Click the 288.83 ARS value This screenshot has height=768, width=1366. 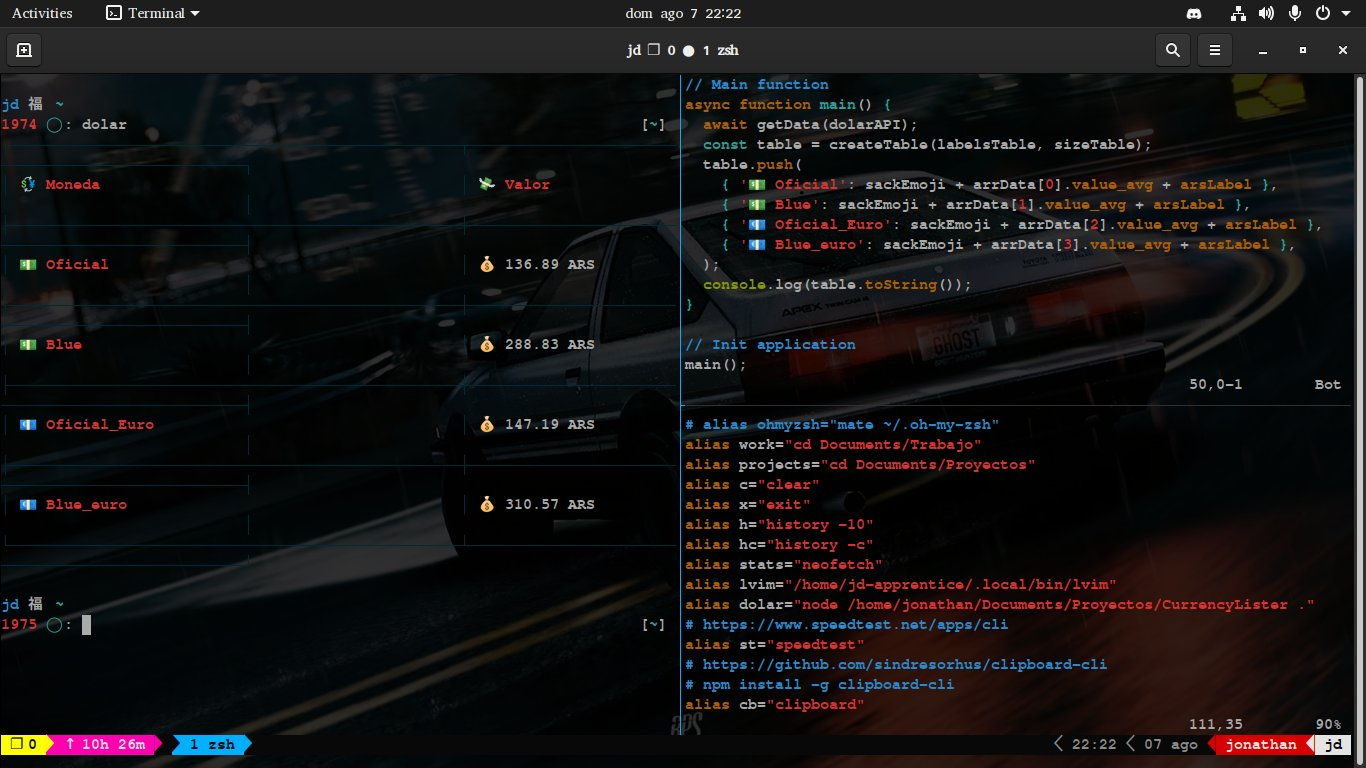(549, 344)
